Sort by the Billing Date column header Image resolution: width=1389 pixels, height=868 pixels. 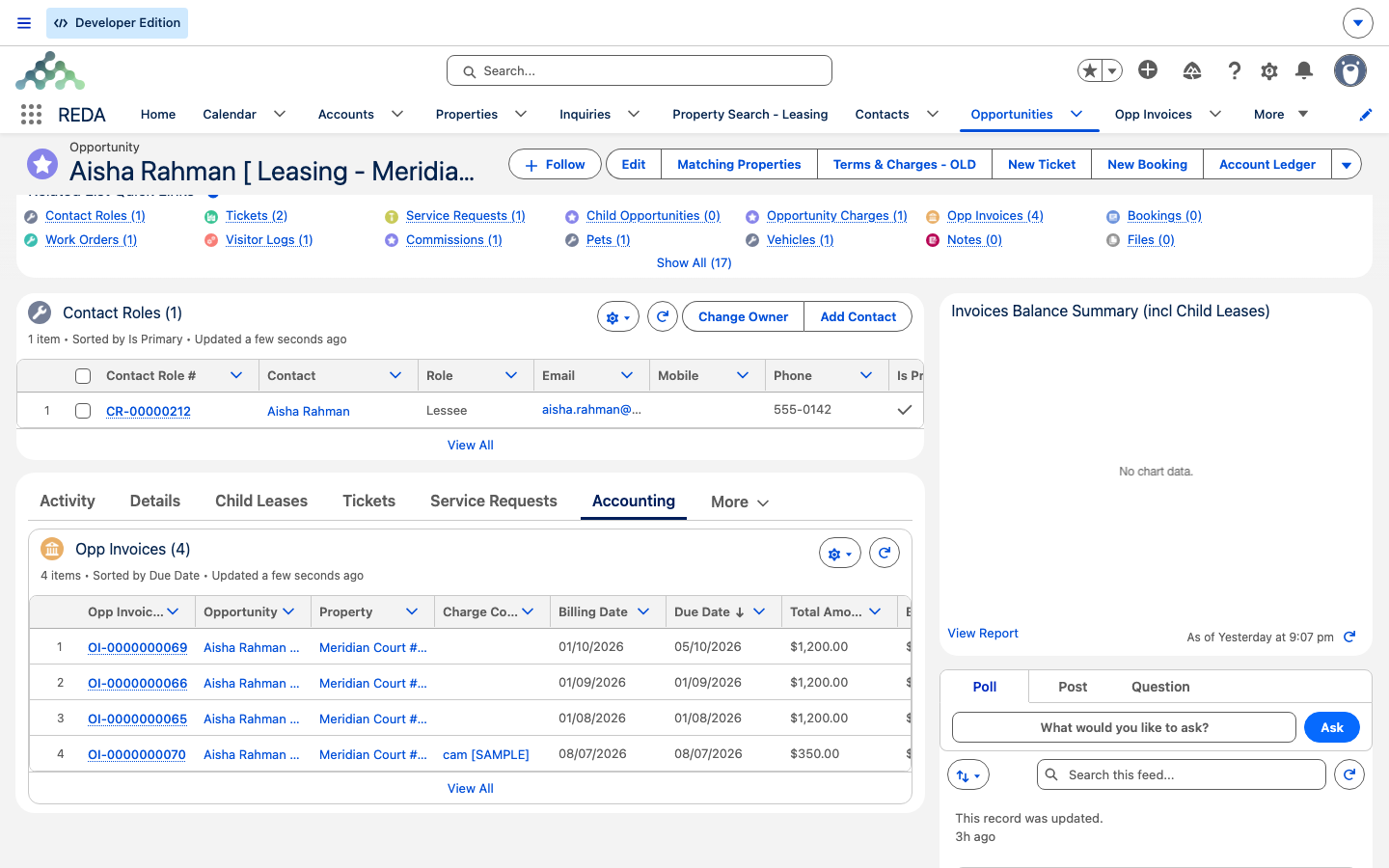[593, 611]
